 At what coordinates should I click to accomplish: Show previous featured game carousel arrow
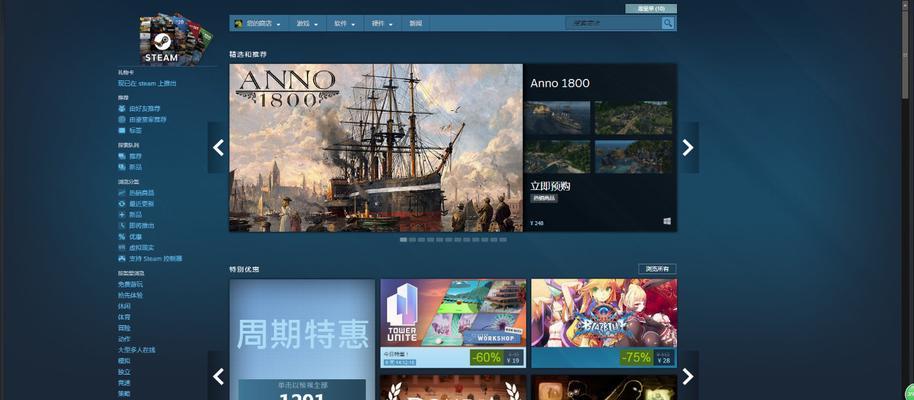click(218, 148)
